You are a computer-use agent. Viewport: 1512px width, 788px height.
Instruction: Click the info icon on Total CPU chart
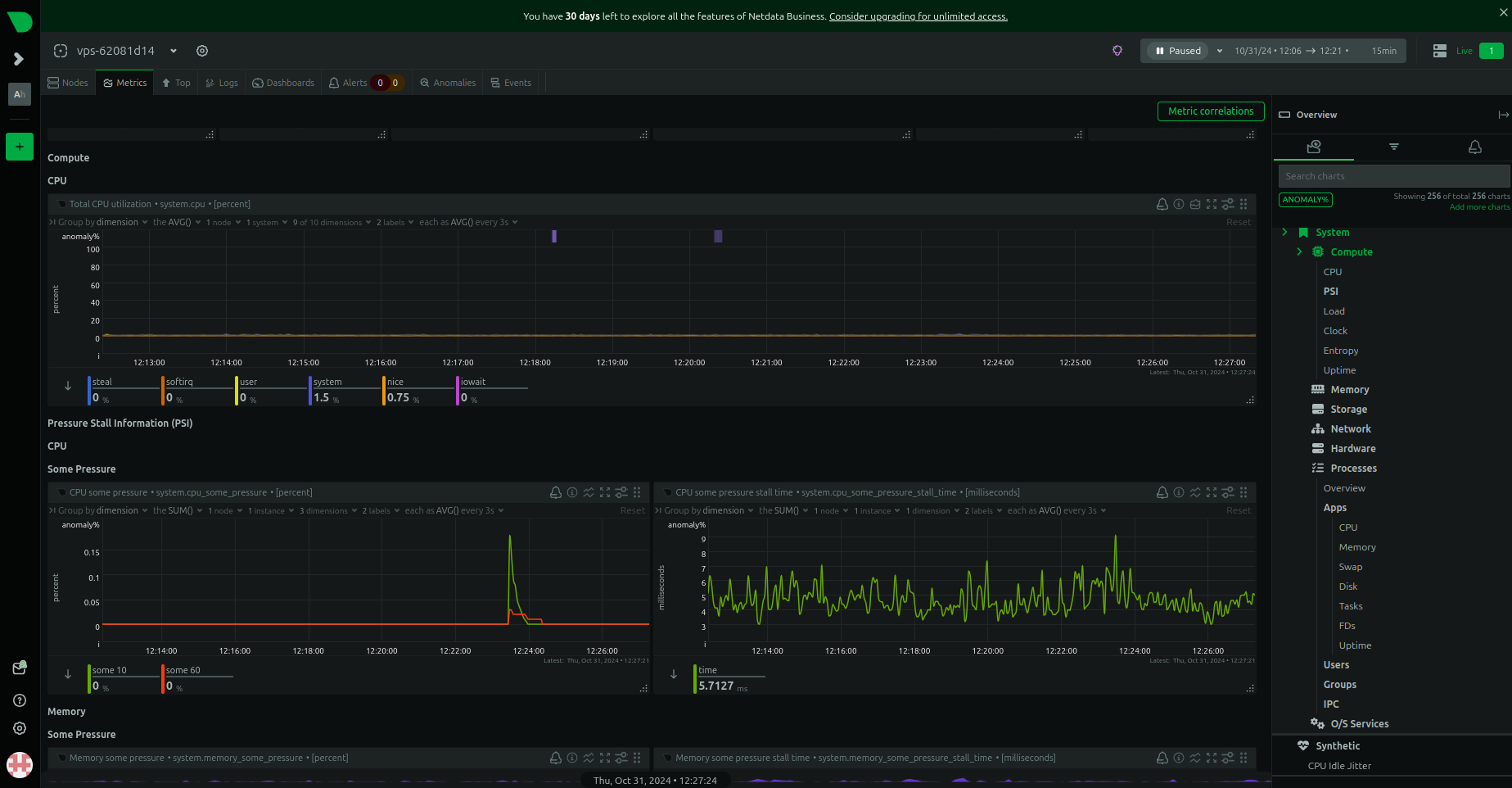(1179, 204)
